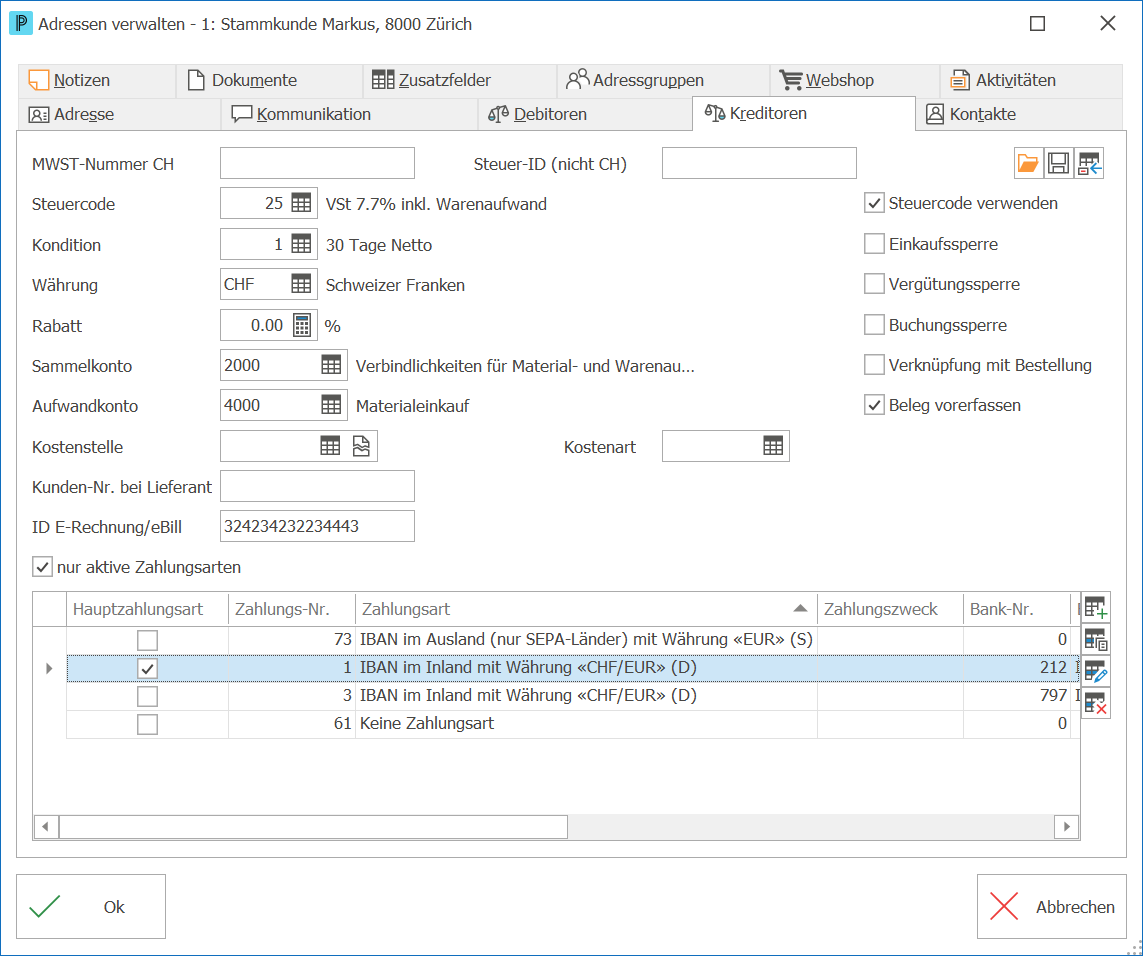Duplicate the selected payment method row
This screenshot has height=956, width=1143.
pyautogui.click(x=1096, y=639)
